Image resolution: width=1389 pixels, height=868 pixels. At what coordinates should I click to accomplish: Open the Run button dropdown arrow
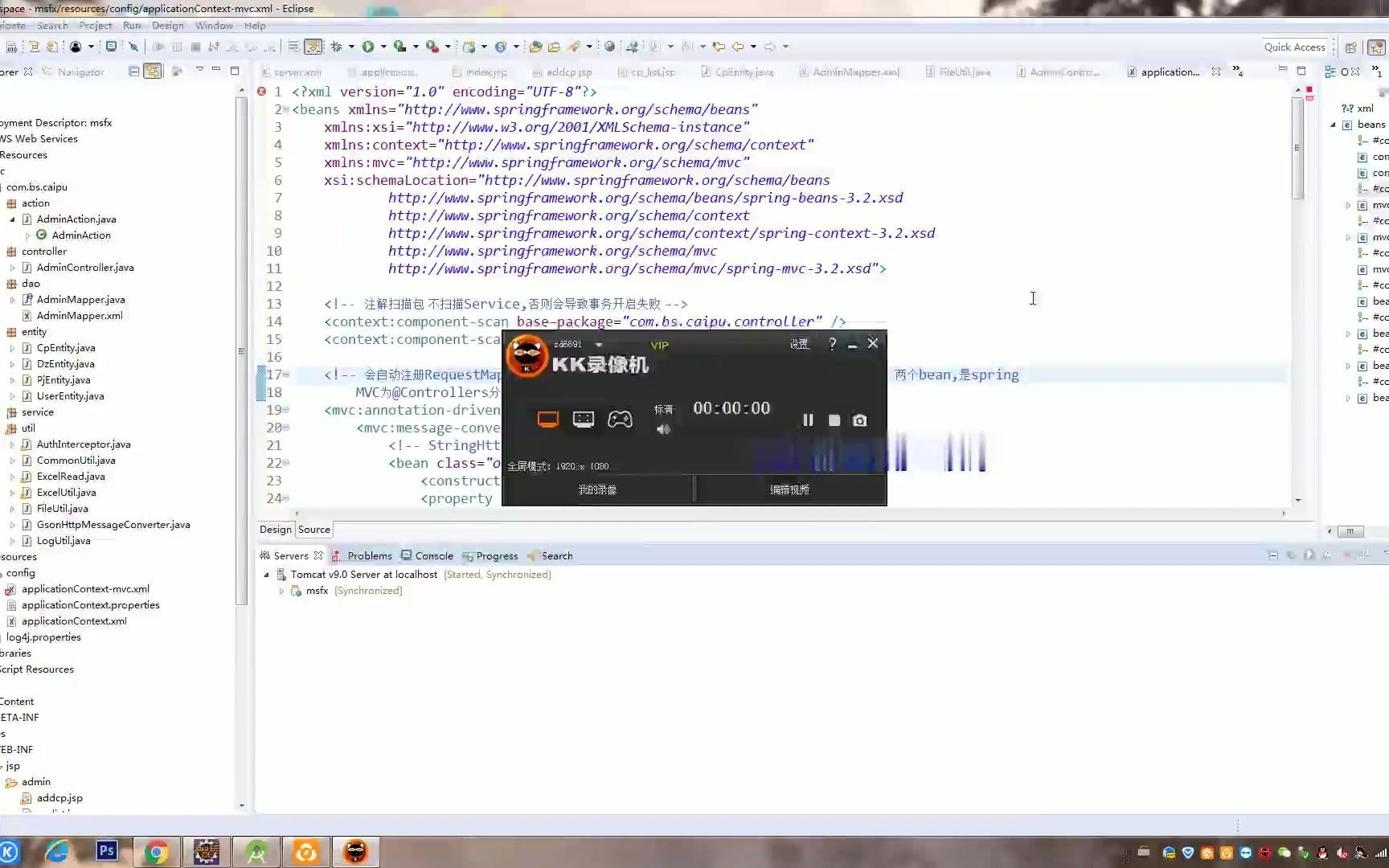[x=383, y=47]
